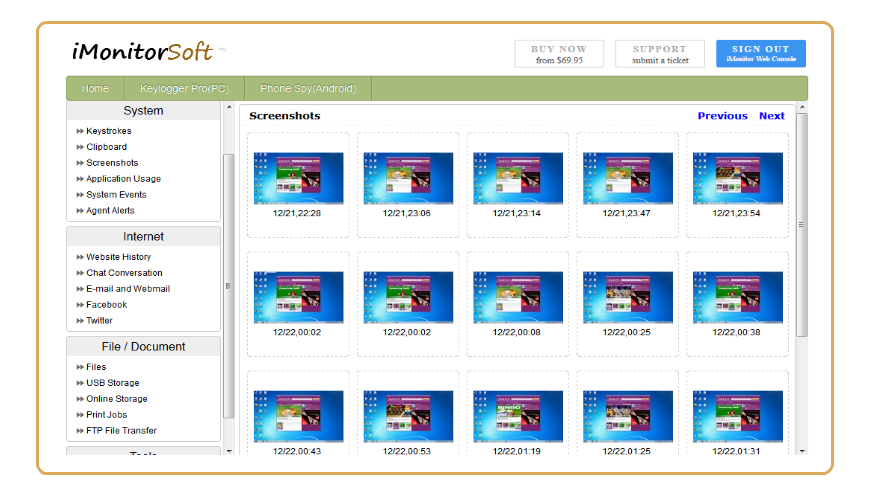Open Agent Alerts log
Viewport: 870px width, 480px height.
[110, 211]
